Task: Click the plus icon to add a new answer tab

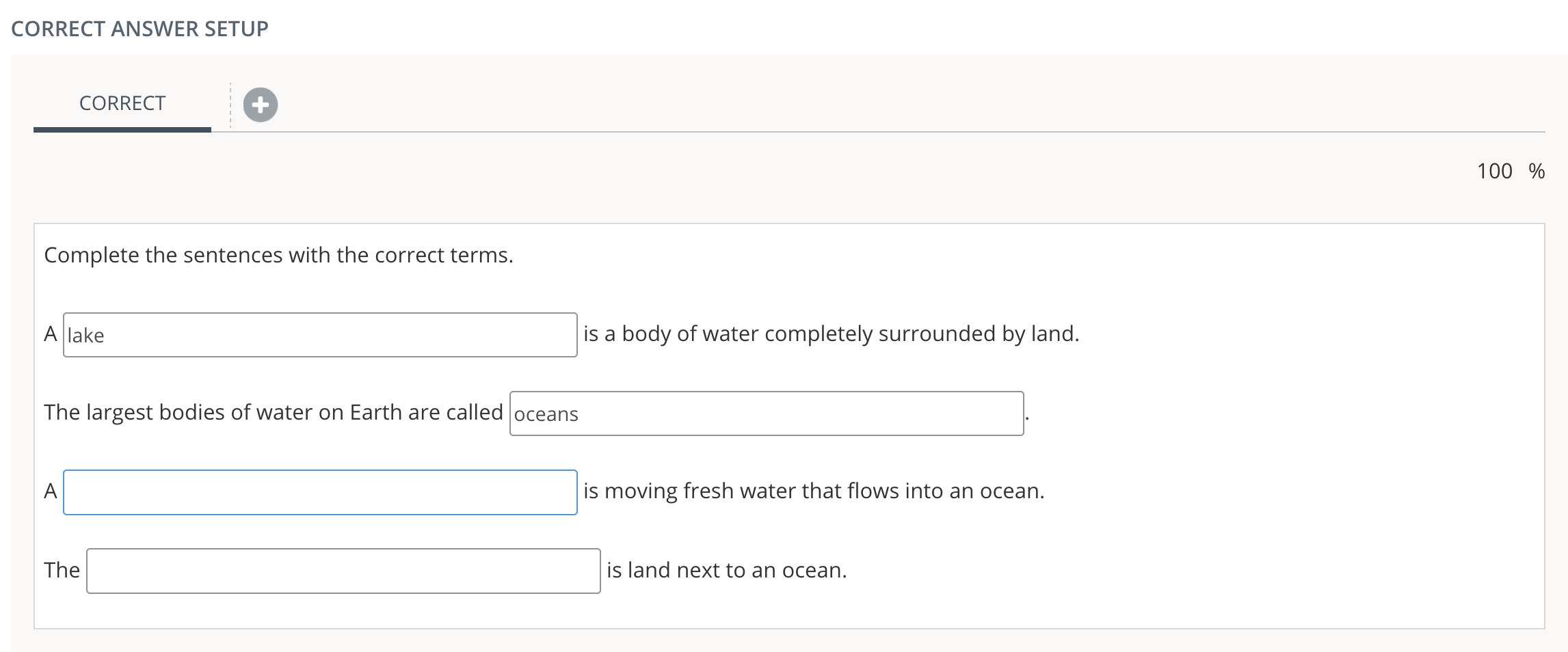Action: click(258, 104)
